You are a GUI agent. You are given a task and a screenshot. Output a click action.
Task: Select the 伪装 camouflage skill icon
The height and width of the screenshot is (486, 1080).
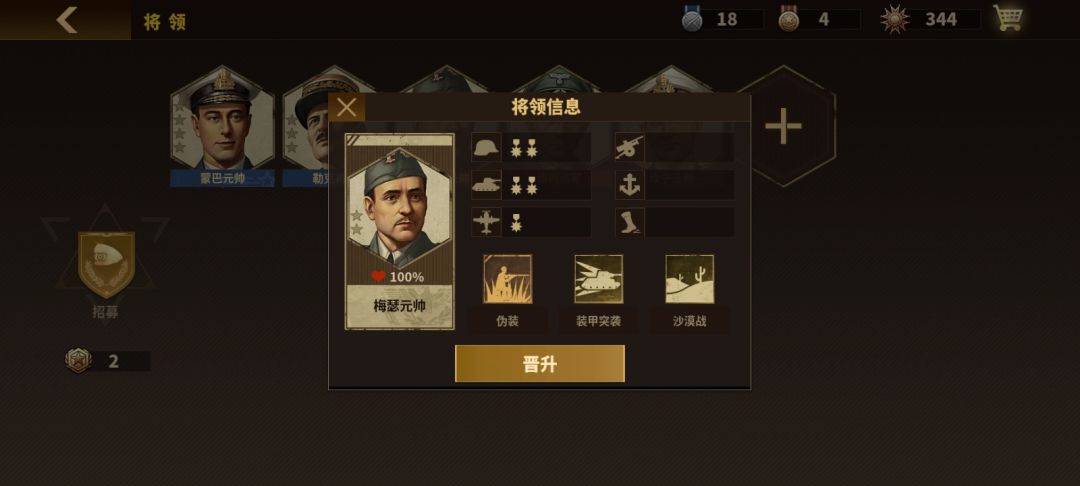(508, 279)
